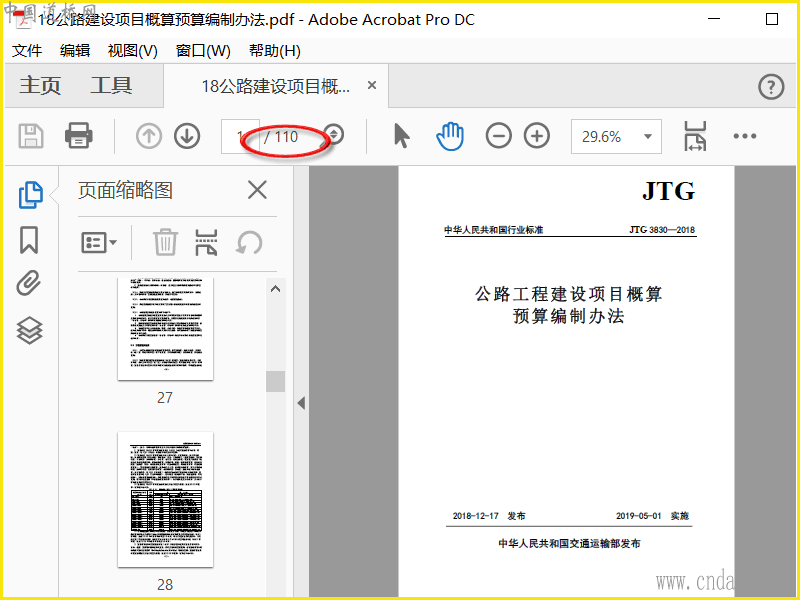
Task: Open the Layers panel icon
Action: 30,331
